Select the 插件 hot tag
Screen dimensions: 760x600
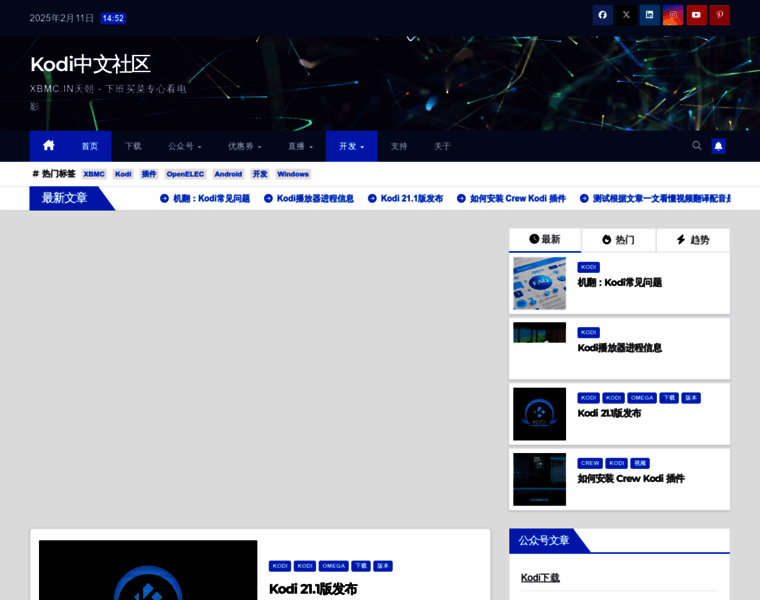click(149, 174)
